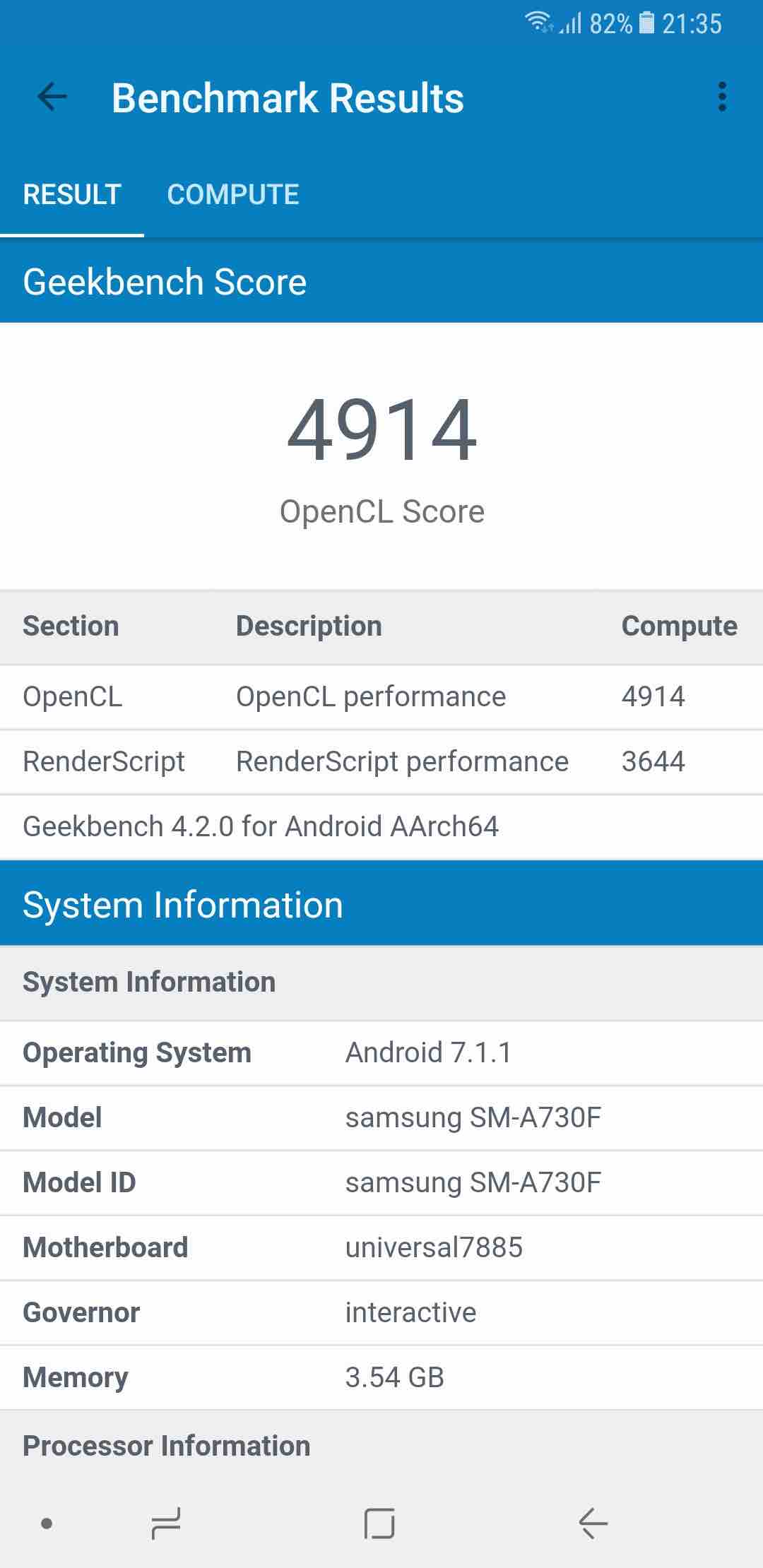Tap the navigation bar back arrow
763x1568 pixels.
point(593,1523)
